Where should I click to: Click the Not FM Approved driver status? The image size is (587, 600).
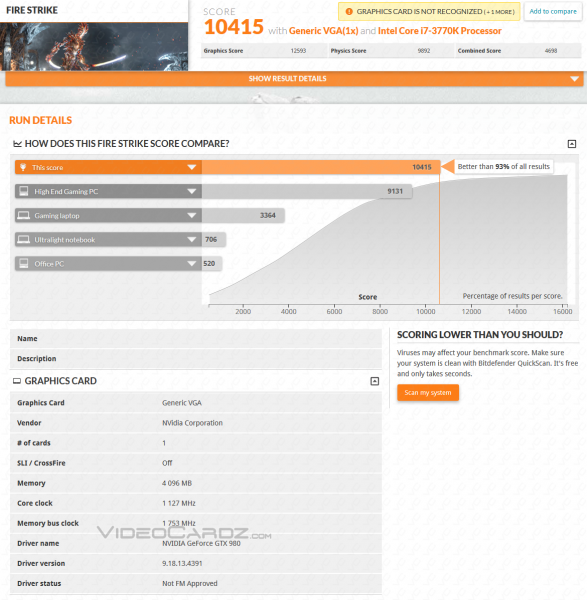click(189, 584)
